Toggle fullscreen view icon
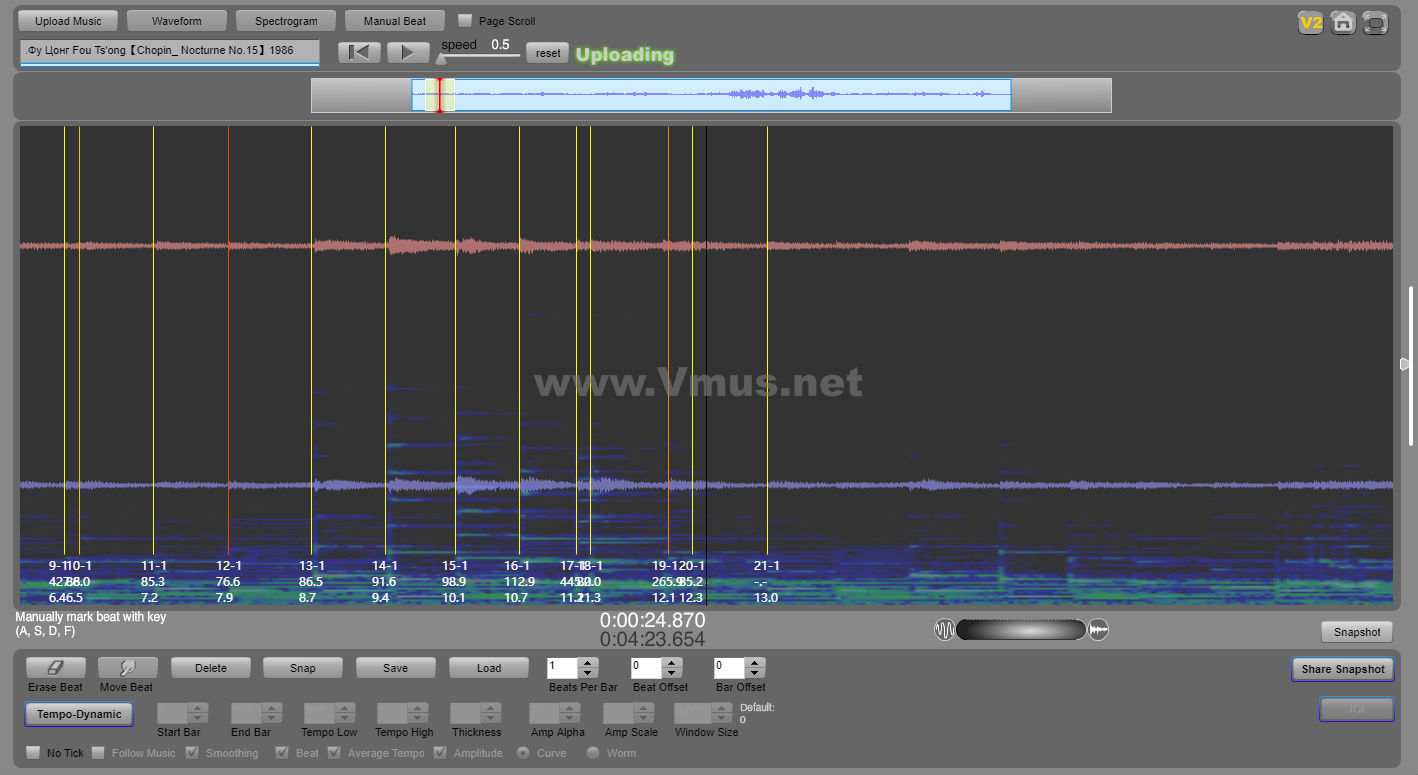Screen dimensions: 1418x775 tap(1376, 22)
